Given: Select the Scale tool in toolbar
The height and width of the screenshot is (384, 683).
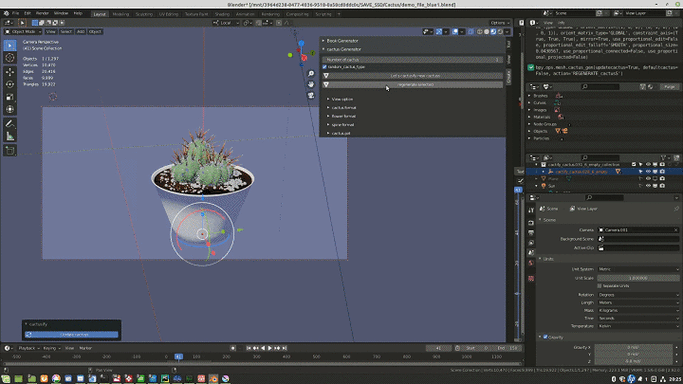Looking at the screenshot, I should (10, 97).
